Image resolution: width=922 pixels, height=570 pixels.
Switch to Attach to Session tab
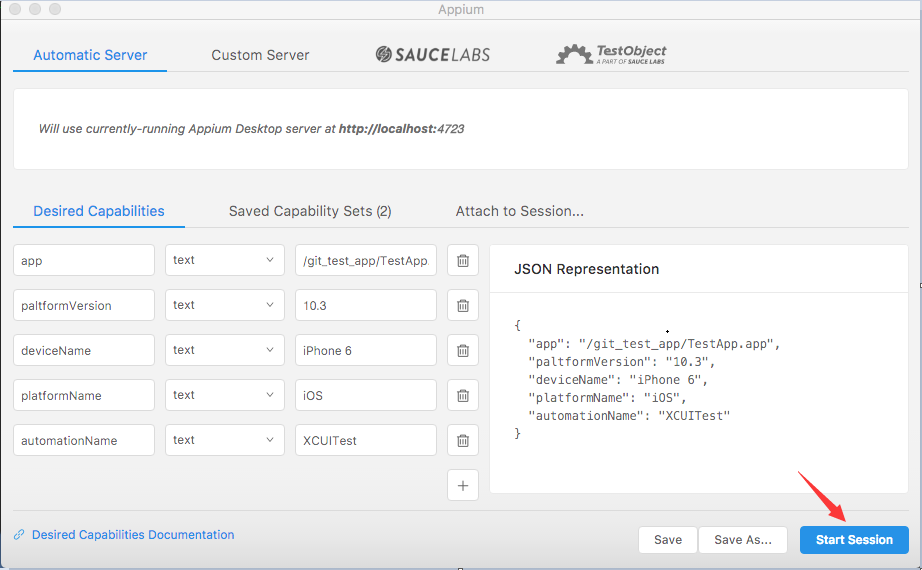pos(519,211)
